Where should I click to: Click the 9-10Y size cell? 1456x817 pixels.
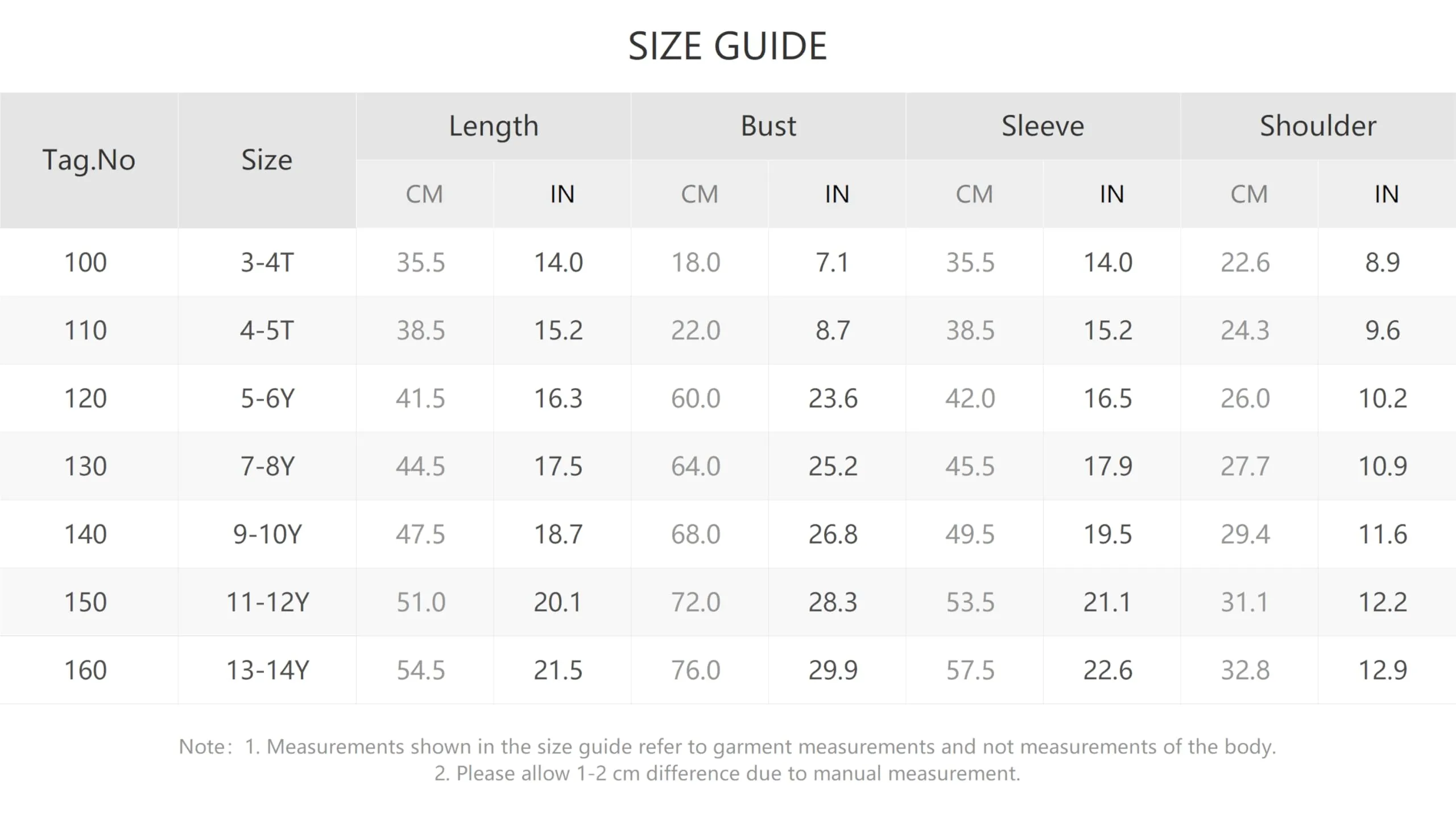pos(267,534)
